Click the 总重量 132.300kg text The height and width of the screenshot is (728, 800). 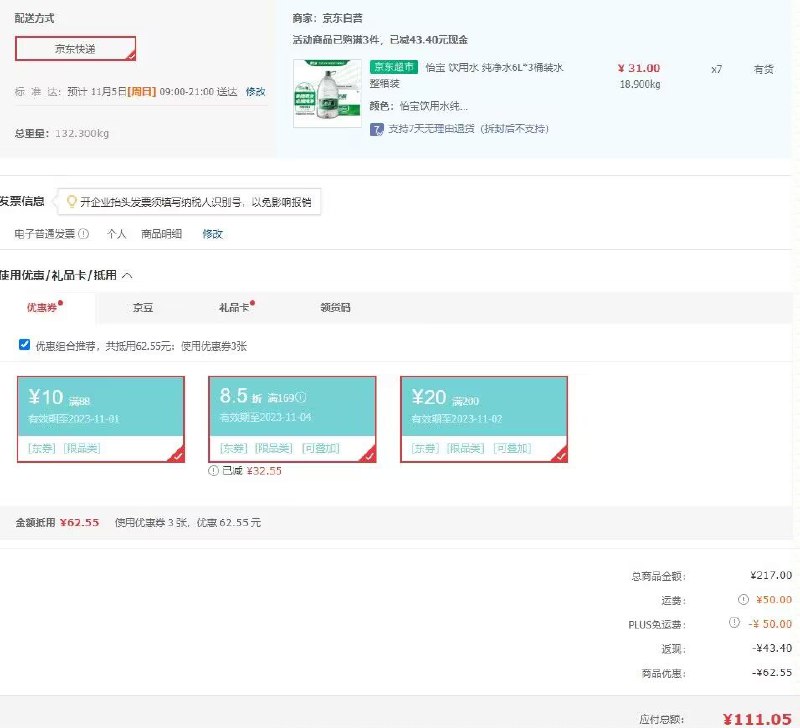[62, 134]
